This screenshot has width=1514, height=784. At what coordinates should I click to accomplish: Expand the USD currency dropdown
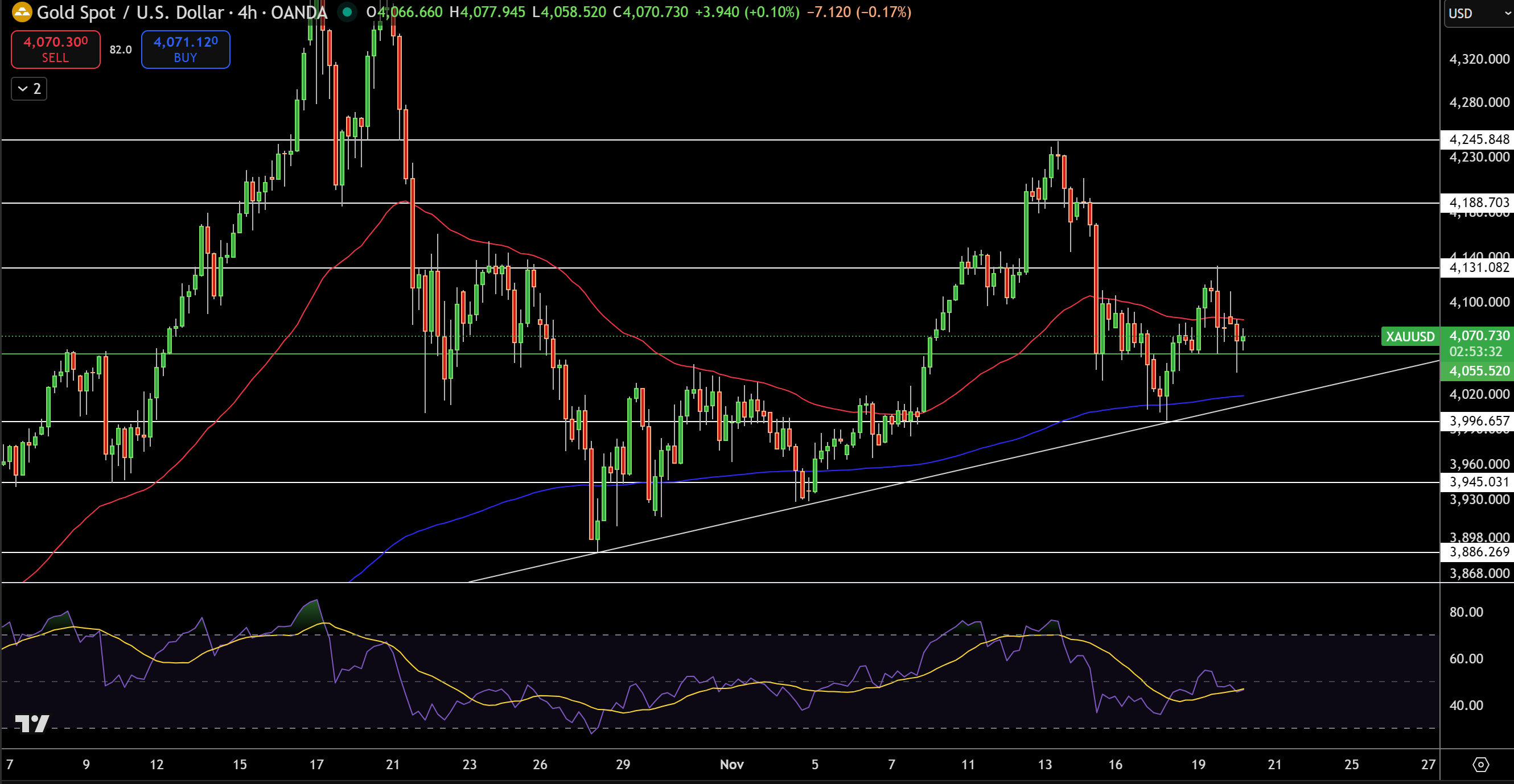point(1475,13)
